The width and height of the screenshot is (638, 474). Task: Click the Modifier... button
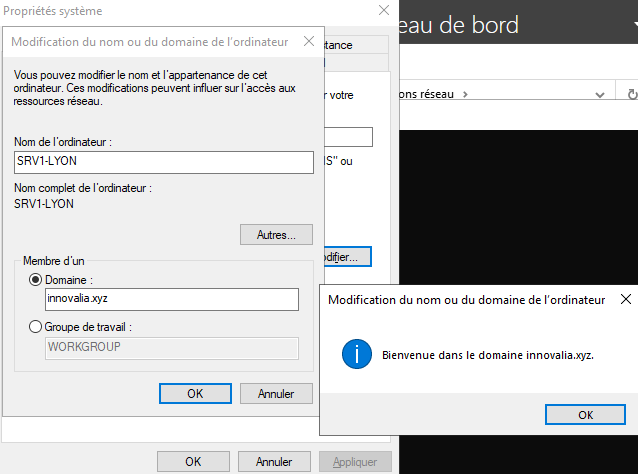point(343,257)
